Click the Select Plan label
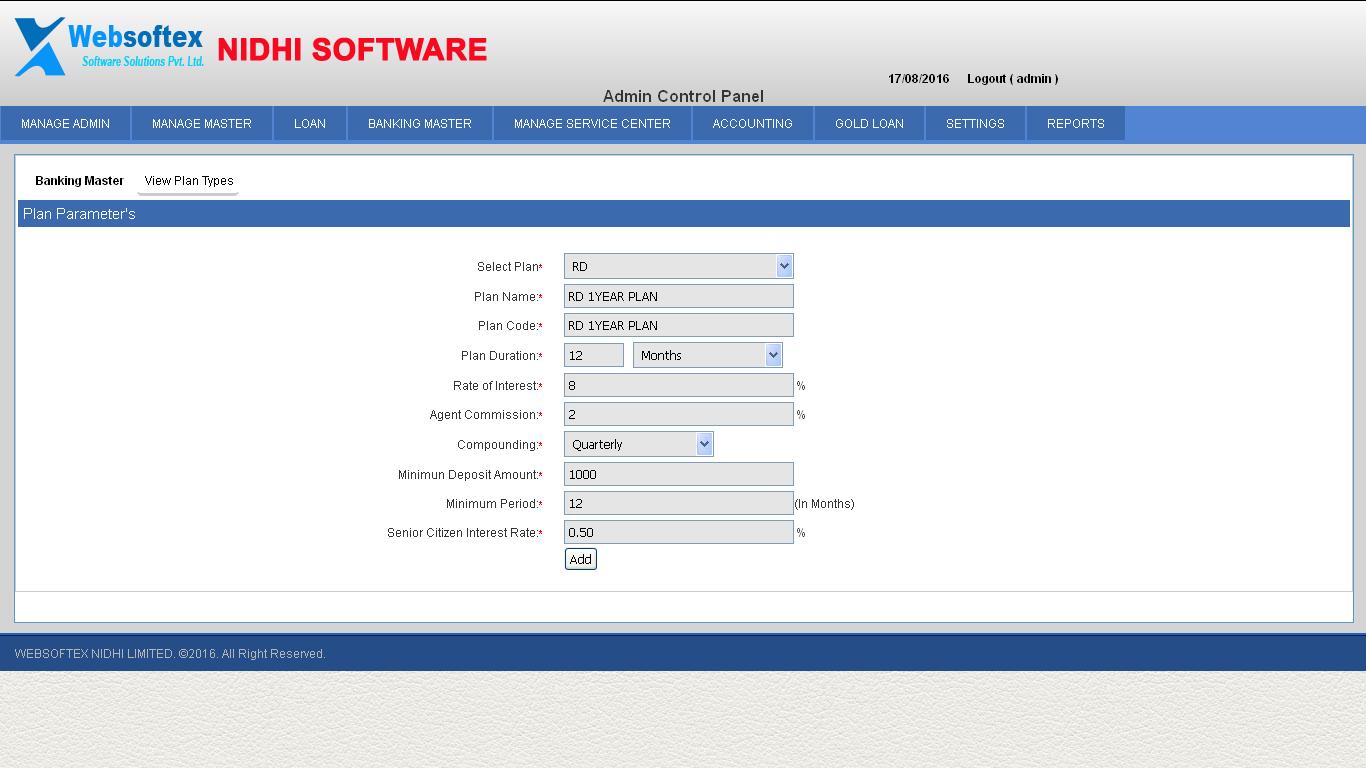This screenshot has width=1366, height=768. [508, 267]
